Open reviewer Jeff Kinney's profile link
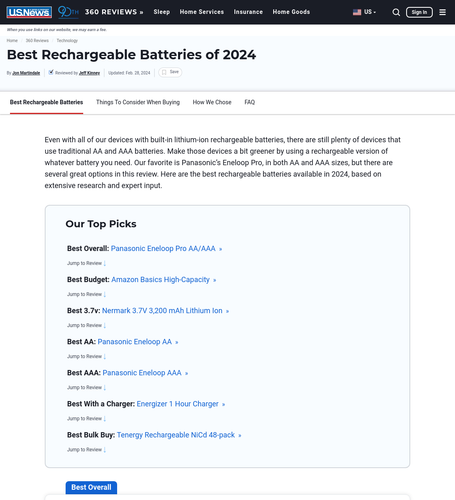Image resolution: width=455 pixels, height=500 pixels. point(89,73)
